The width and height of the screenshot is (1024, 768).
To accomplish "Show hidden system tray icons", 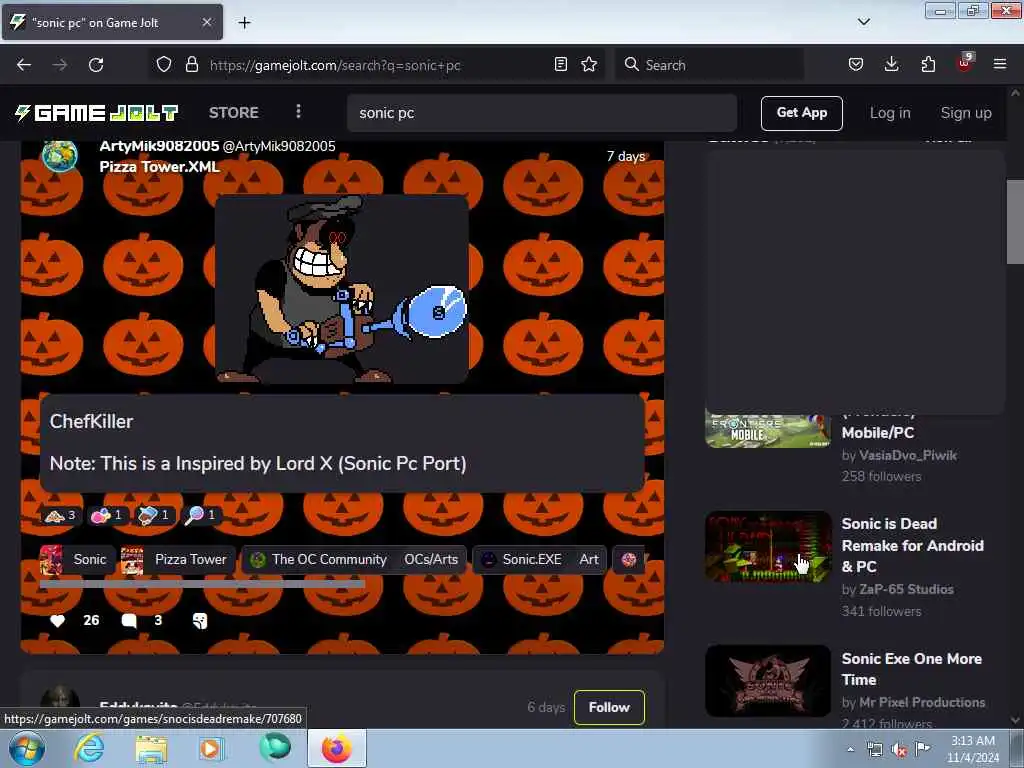I will [850, 750].
